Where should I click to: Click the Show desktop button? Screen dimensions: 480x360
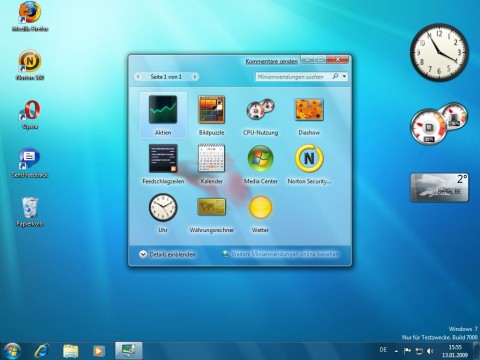tap(477, 351)
